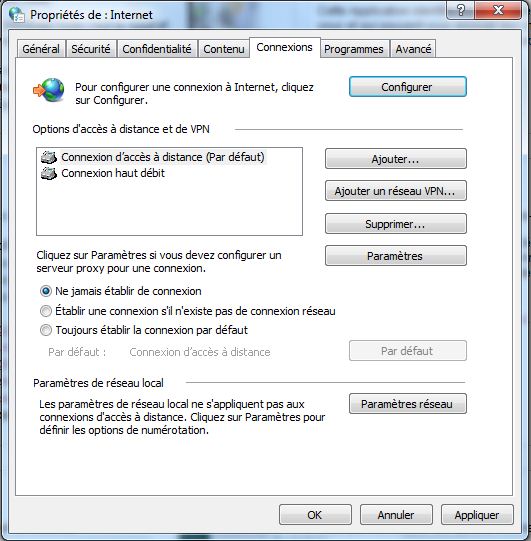This screenshot has width=531, height=541.
Task: Click Ajouter un réseau VPN... button
Action: tap(396, 191)
